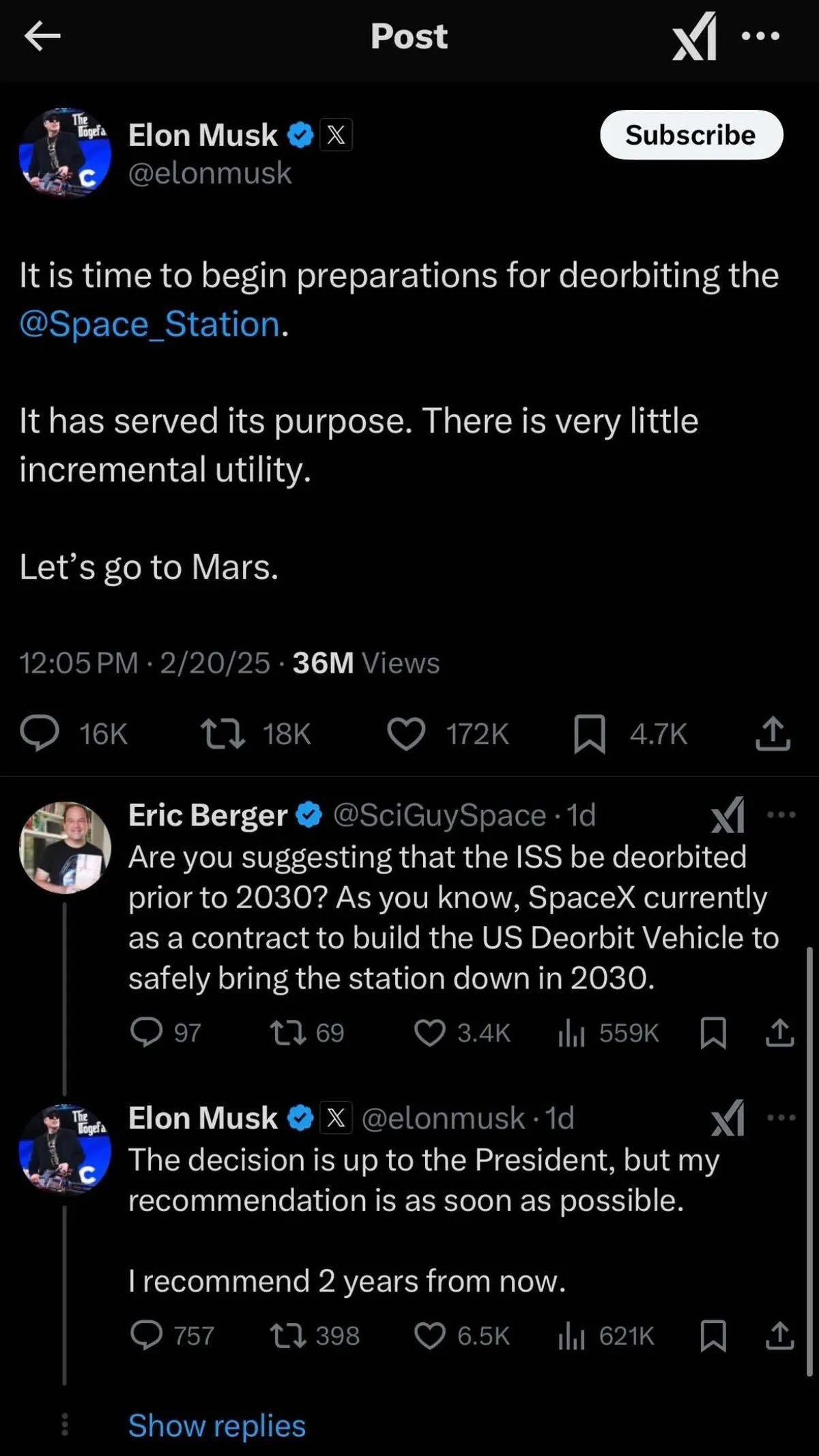Repost the main post with 18K reposts

222,733
